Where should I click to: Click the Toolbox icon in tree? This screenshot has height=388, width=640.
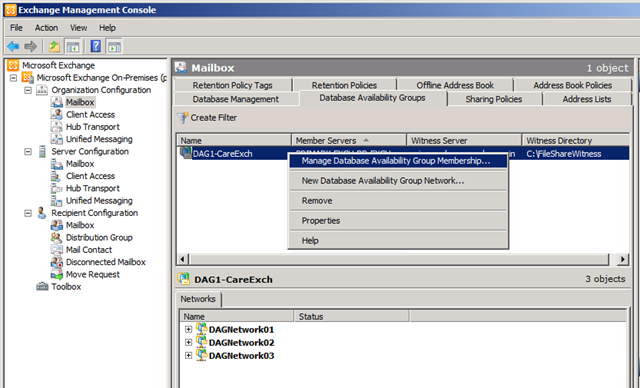tap(42, 286)
